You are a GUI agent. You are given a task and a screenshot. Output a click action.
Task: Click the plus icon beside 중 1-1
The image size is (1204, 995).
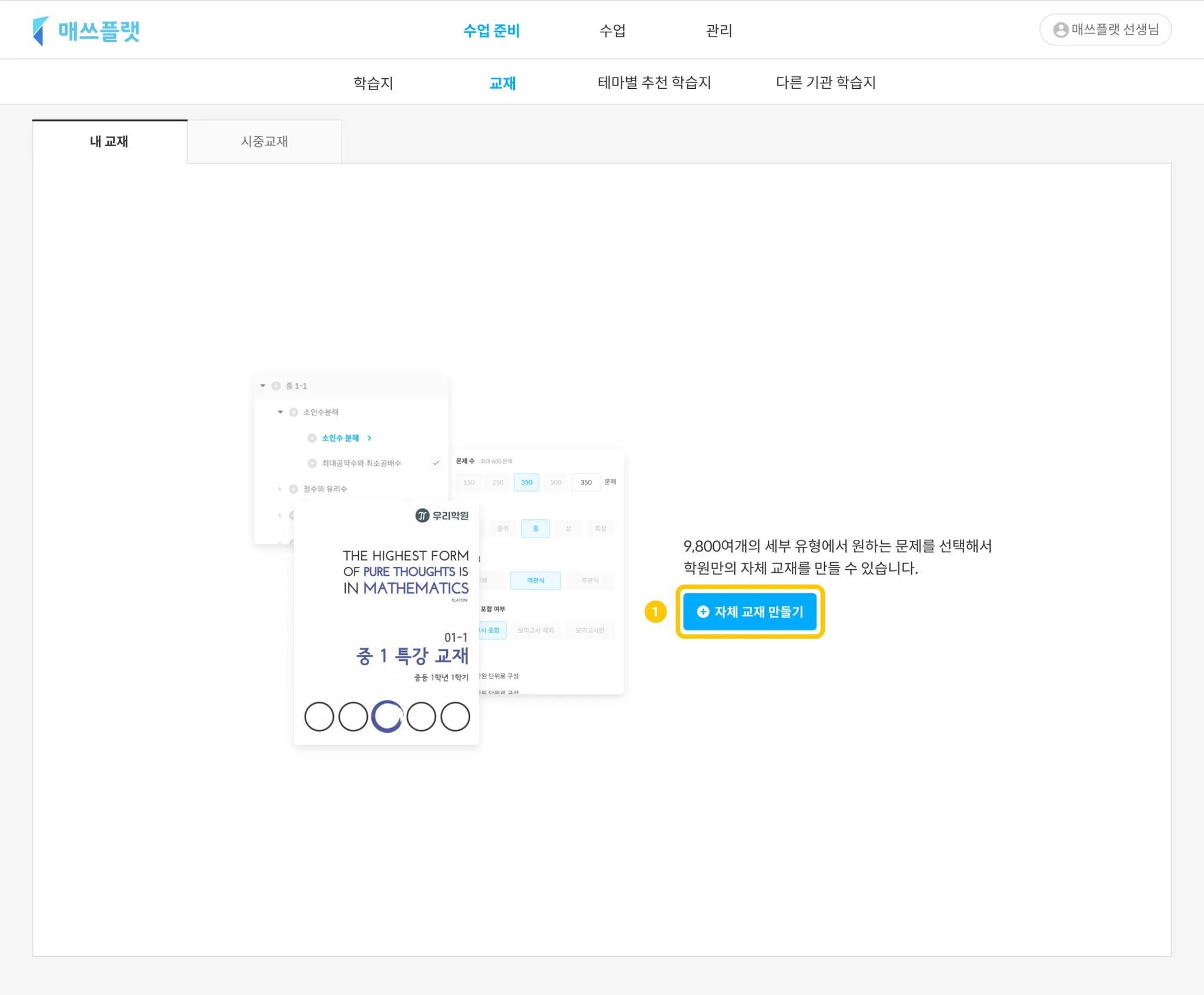click(x=276, y=386)
